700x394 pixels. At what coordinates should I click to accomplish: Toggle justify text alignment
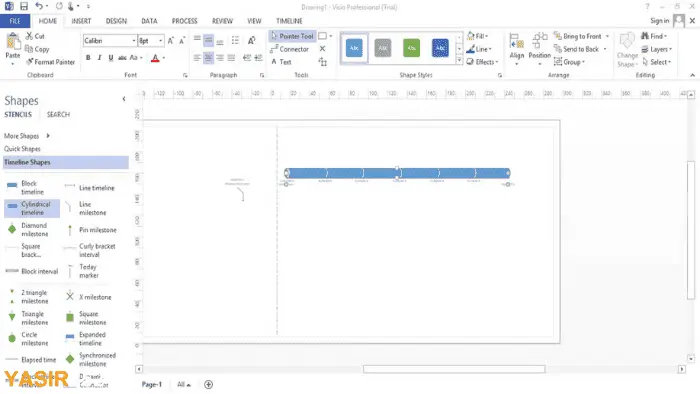pyautogui.click(x=231, y=58)
